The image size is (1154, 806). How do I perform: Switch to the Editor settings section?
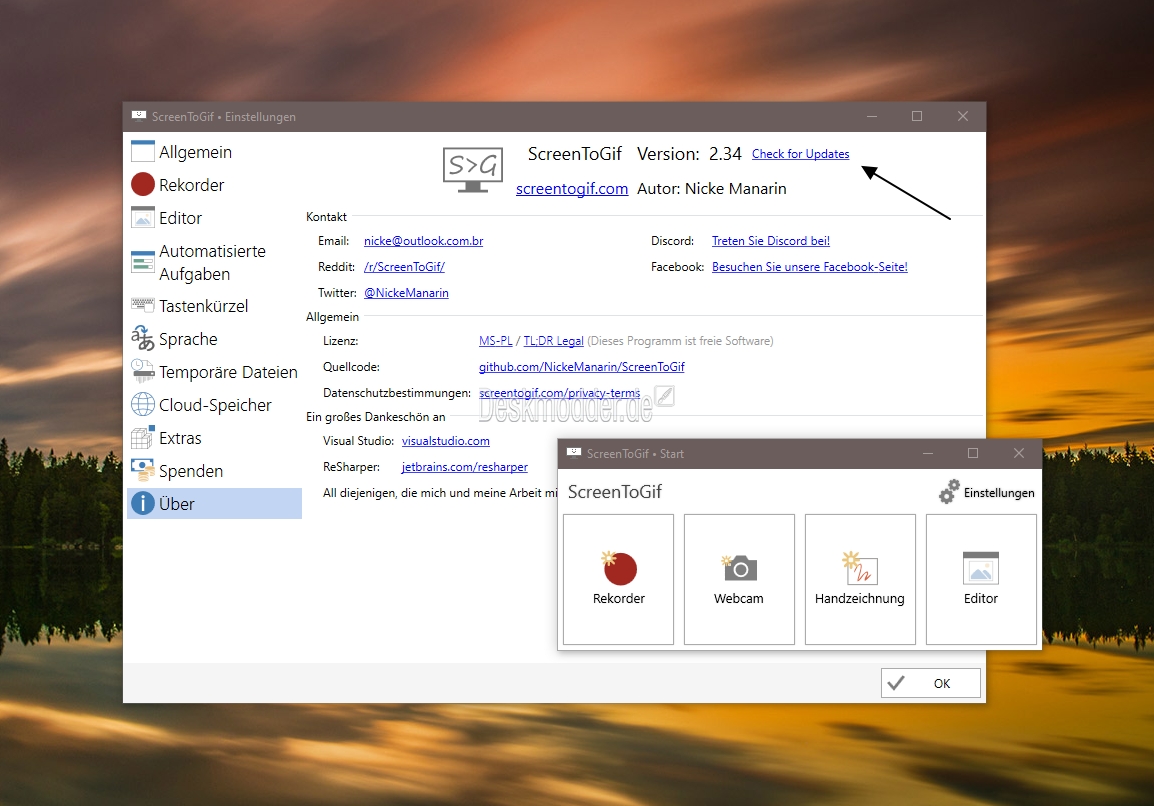click(x=214, y=218)
